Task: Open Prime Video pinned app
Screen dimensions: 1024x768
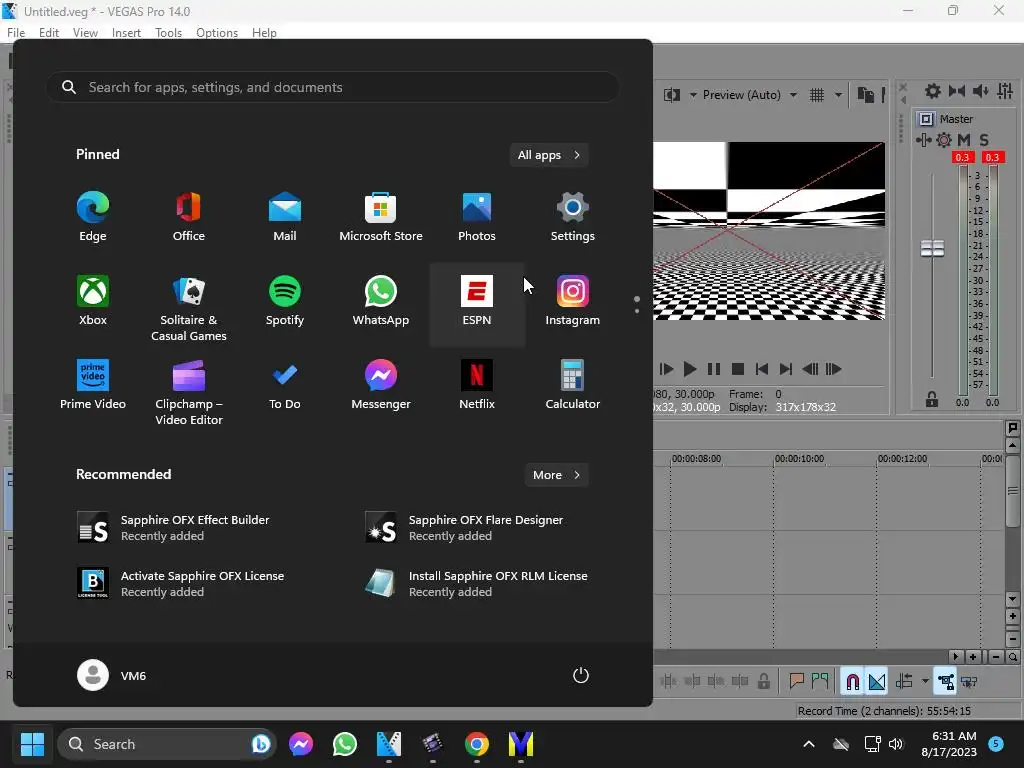Action: pyautogui.click(x=93, y=385)
